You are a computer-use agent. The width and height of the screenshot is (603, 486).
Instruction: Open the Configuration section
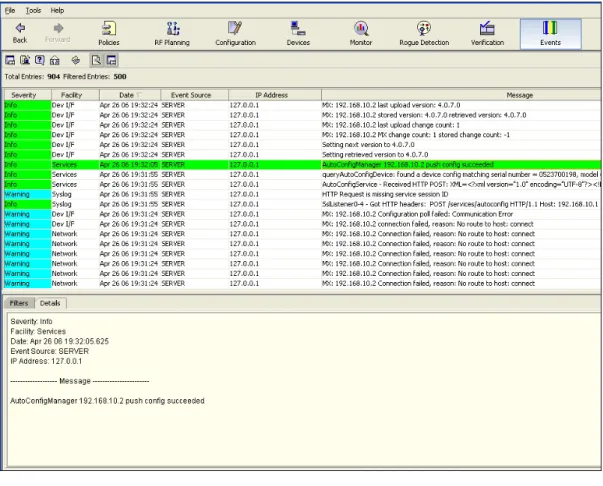[235, 33]
